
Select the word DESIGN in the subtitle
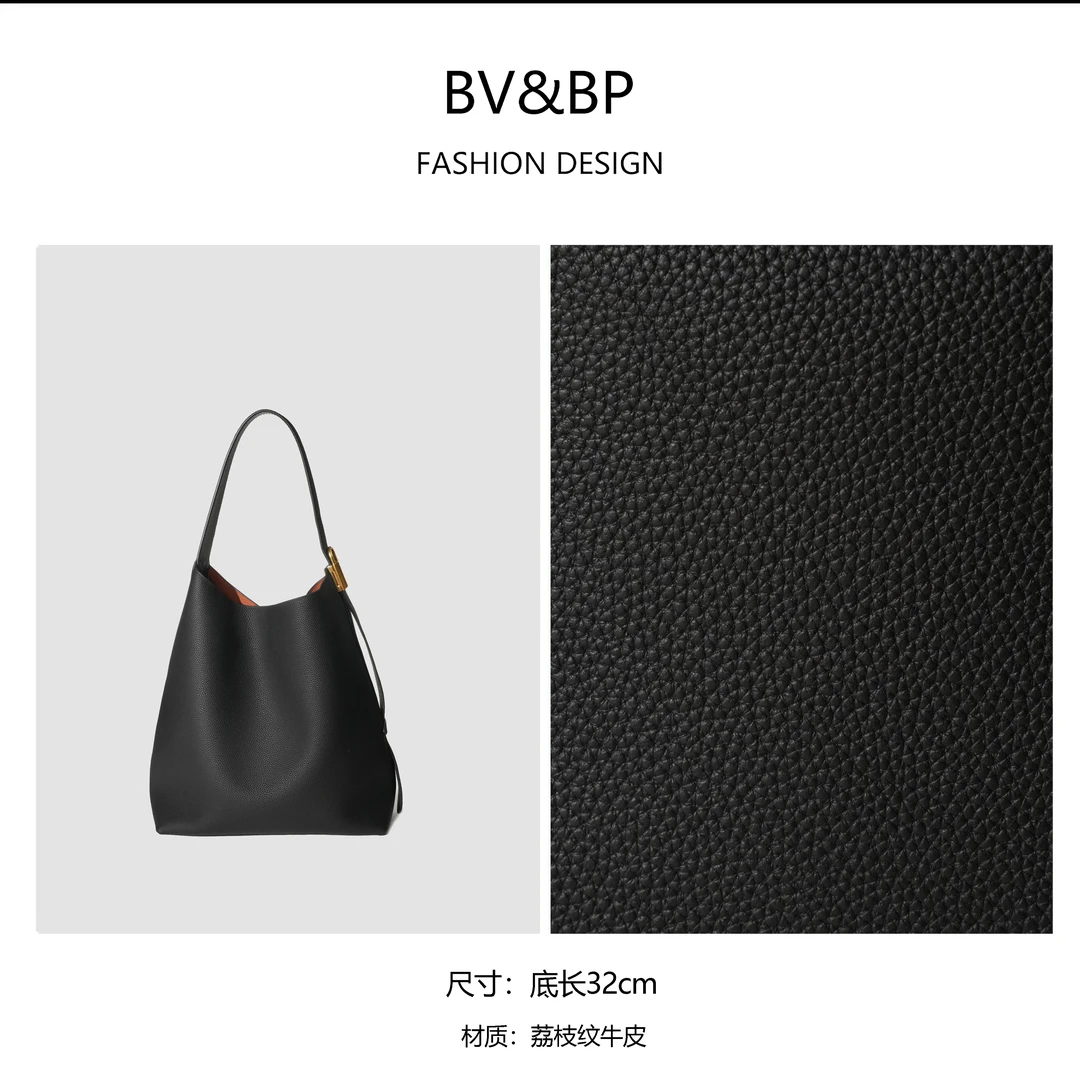(609, 164)
